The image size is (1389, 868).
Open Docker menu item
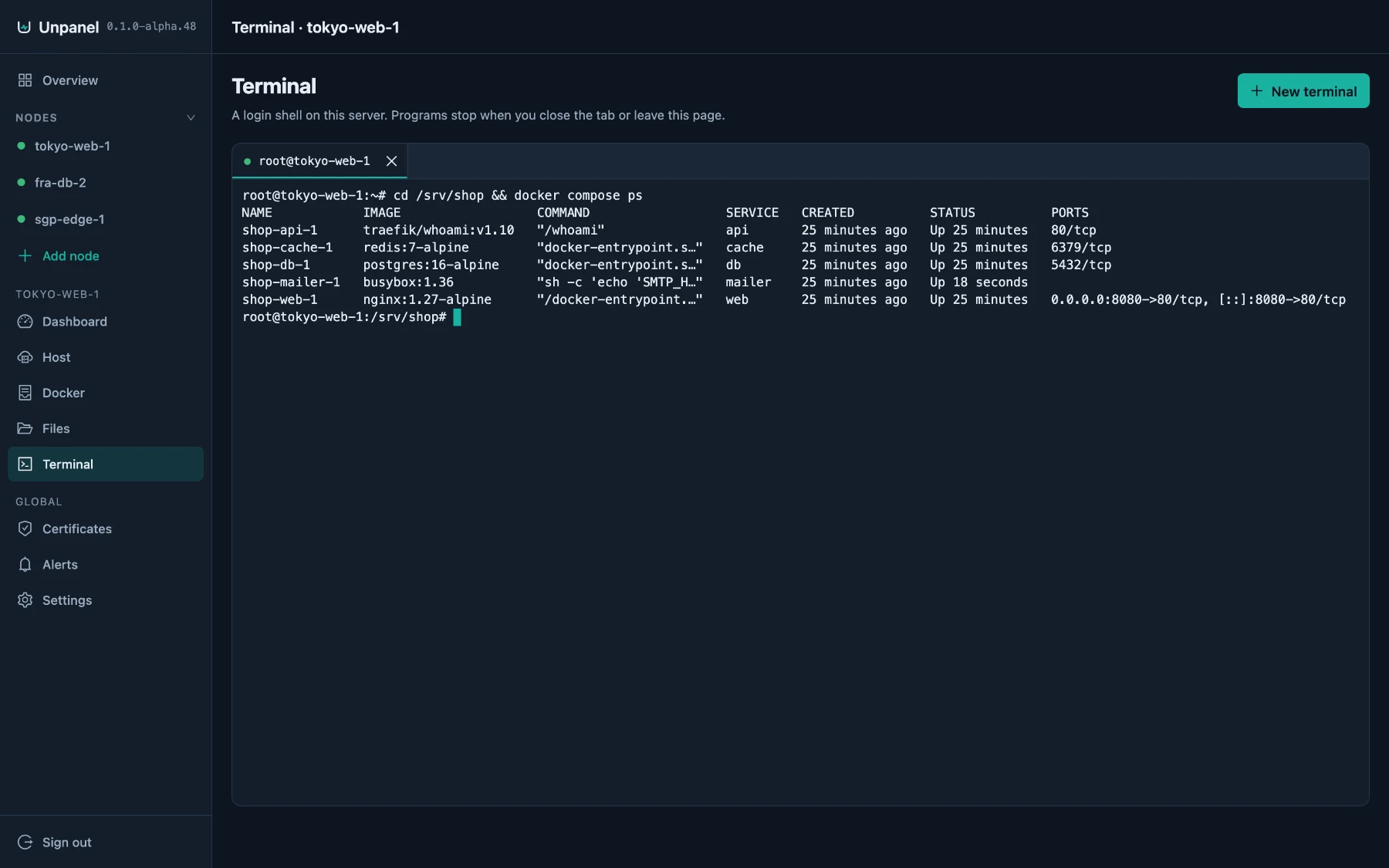click(106, 393)
